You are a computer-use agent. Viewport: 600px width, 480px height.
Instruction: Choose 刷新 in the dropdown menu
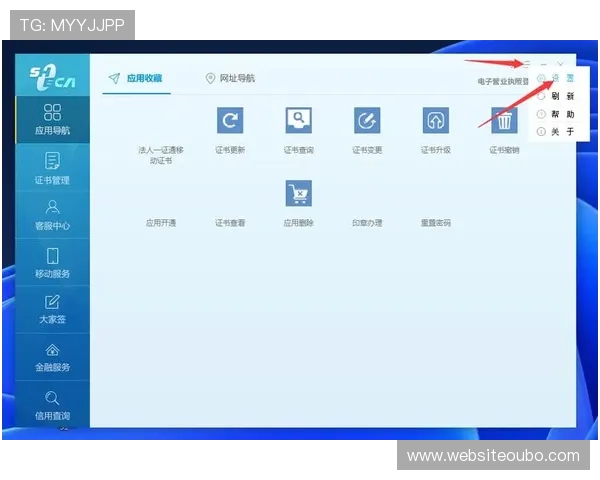point(556,96)
